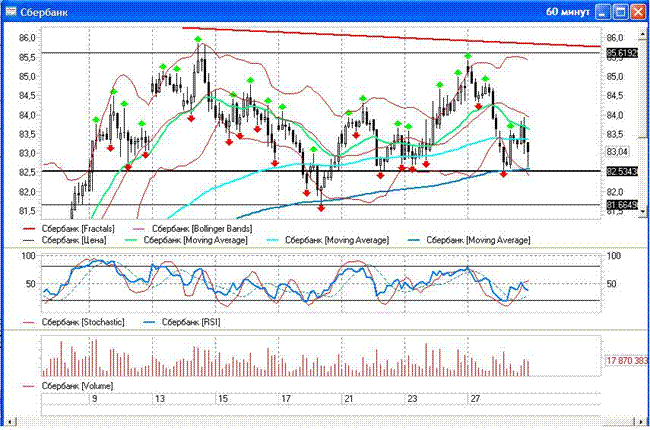This screenshot has height=430, width=650.
Task: Click the volume value 17 870 383
Action: [627, 361]
